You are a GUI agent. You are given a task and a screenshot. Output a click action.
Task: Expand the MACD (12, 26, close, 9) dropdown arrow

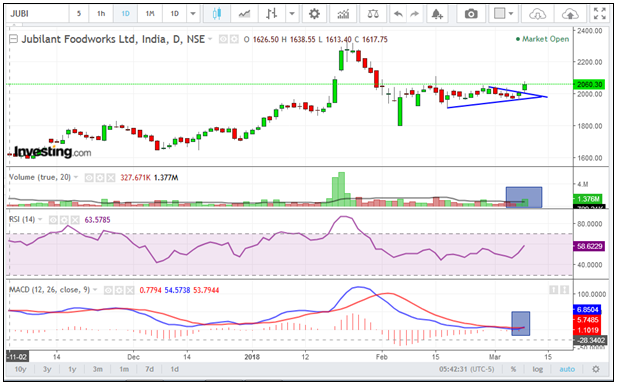[95, 290]
